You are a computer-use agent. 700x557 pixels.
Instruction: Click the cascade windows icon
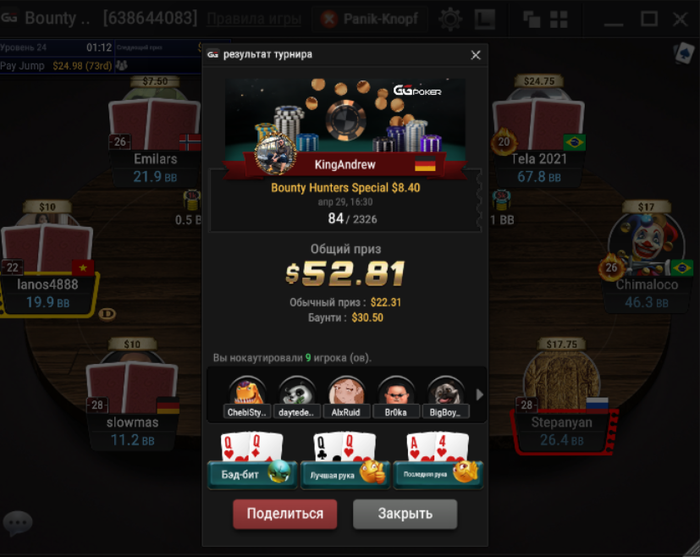531,20
